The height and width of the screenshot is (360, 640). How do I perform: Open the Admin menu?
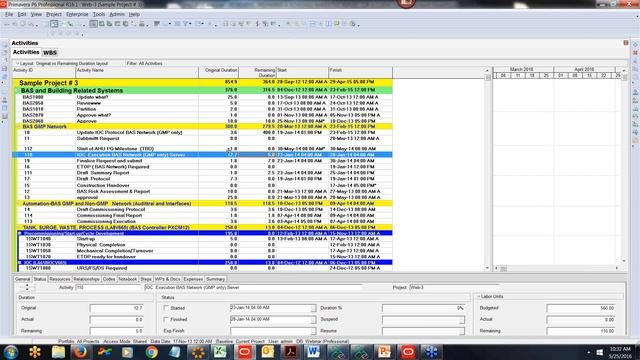(x=117, y=14)
